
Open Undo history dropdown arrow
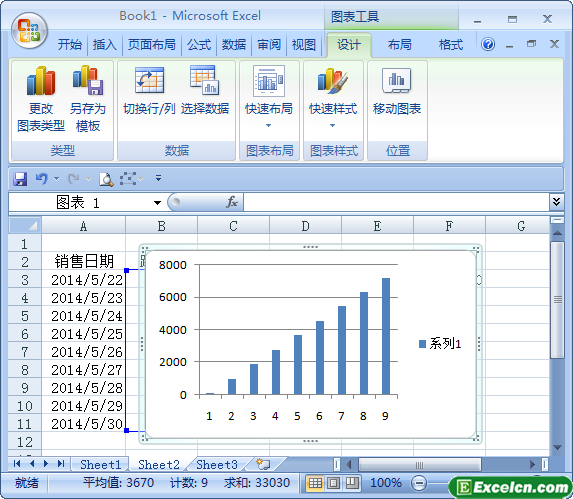pyautogui.click(x=56, y=179)
